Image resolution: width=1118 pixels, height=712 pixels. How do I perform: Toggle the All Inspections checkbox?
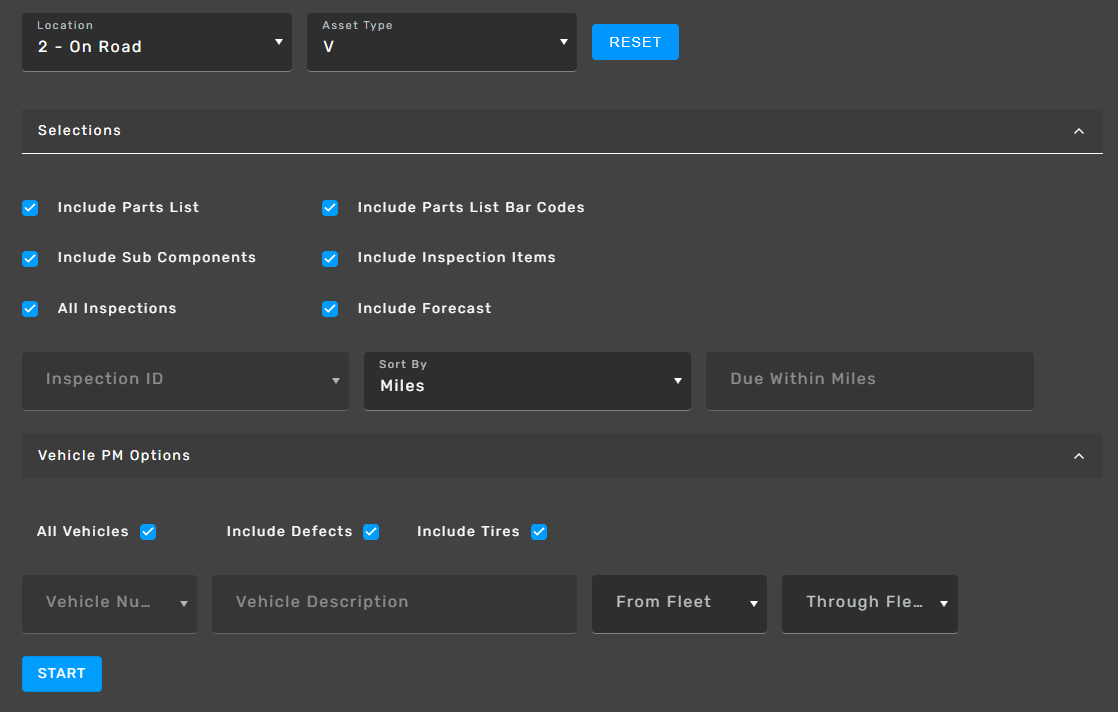pos(30,309)
